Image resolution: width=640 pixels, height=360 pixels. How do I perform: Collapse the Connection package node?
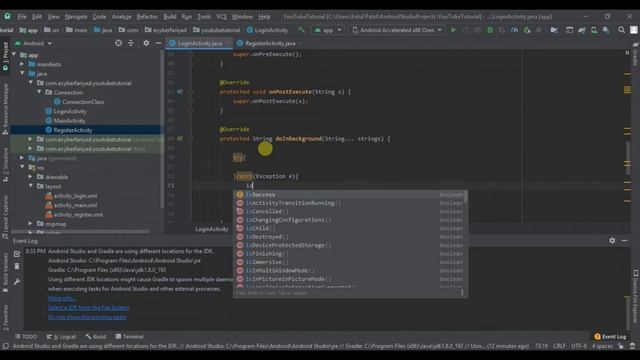[40, 92]
